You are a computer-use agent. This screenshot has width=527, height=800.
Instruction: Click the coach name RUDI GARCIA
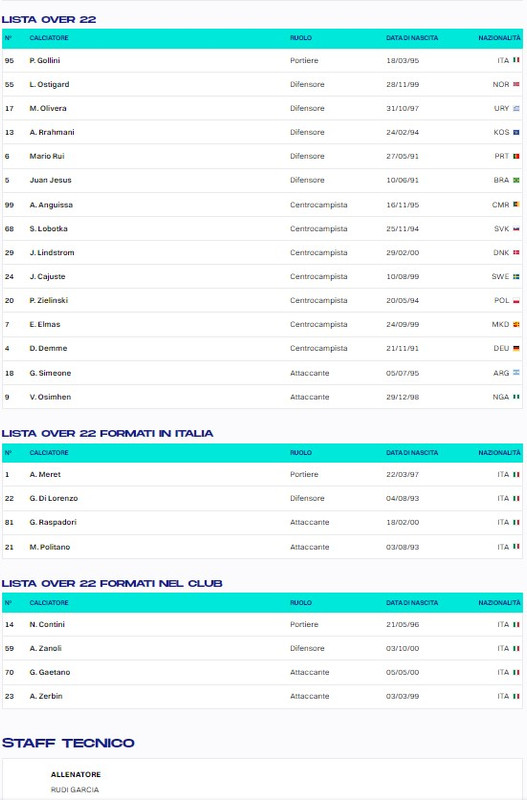(75, 790)
